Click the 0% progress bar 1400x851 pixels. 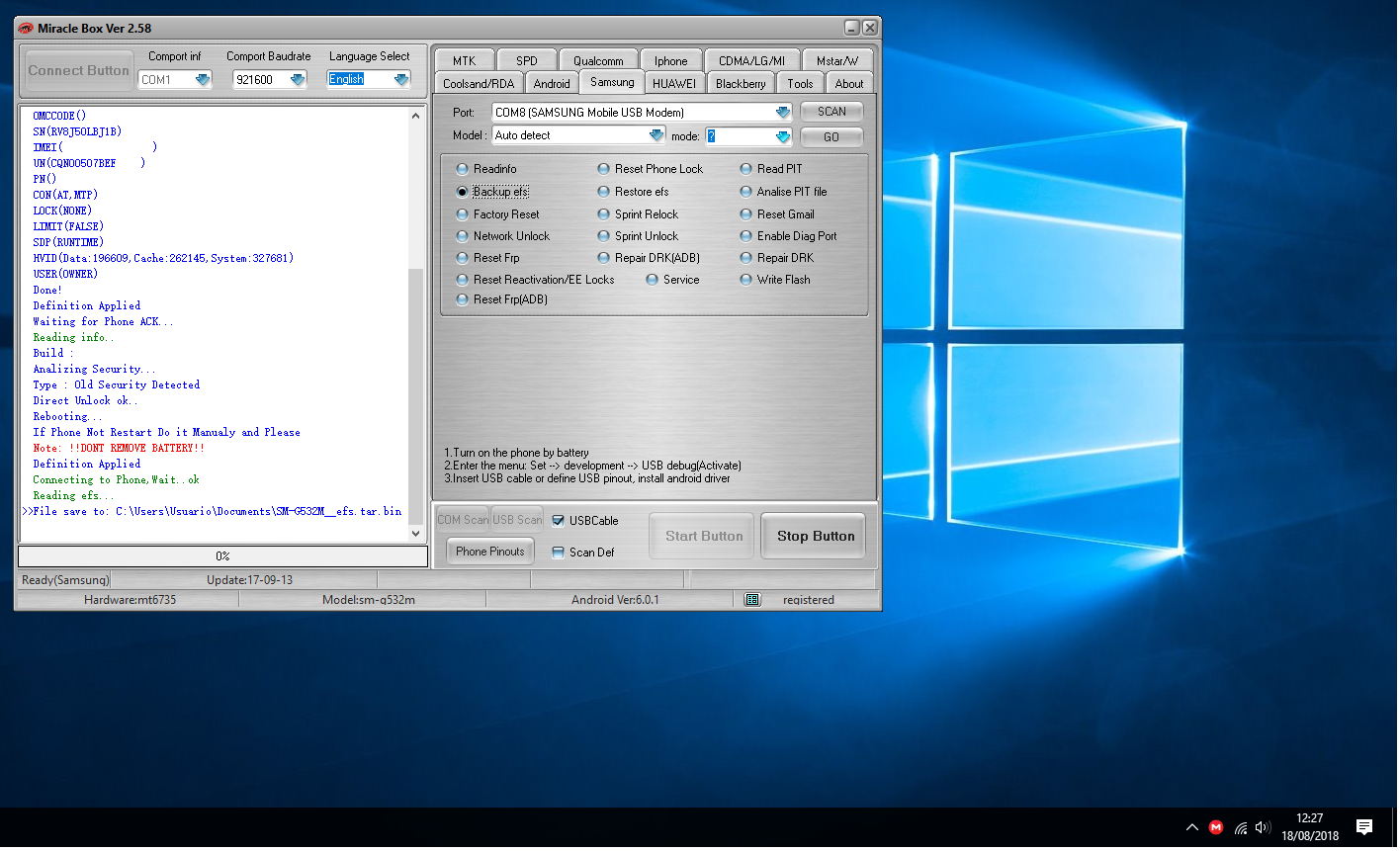[x=222, y=556]
